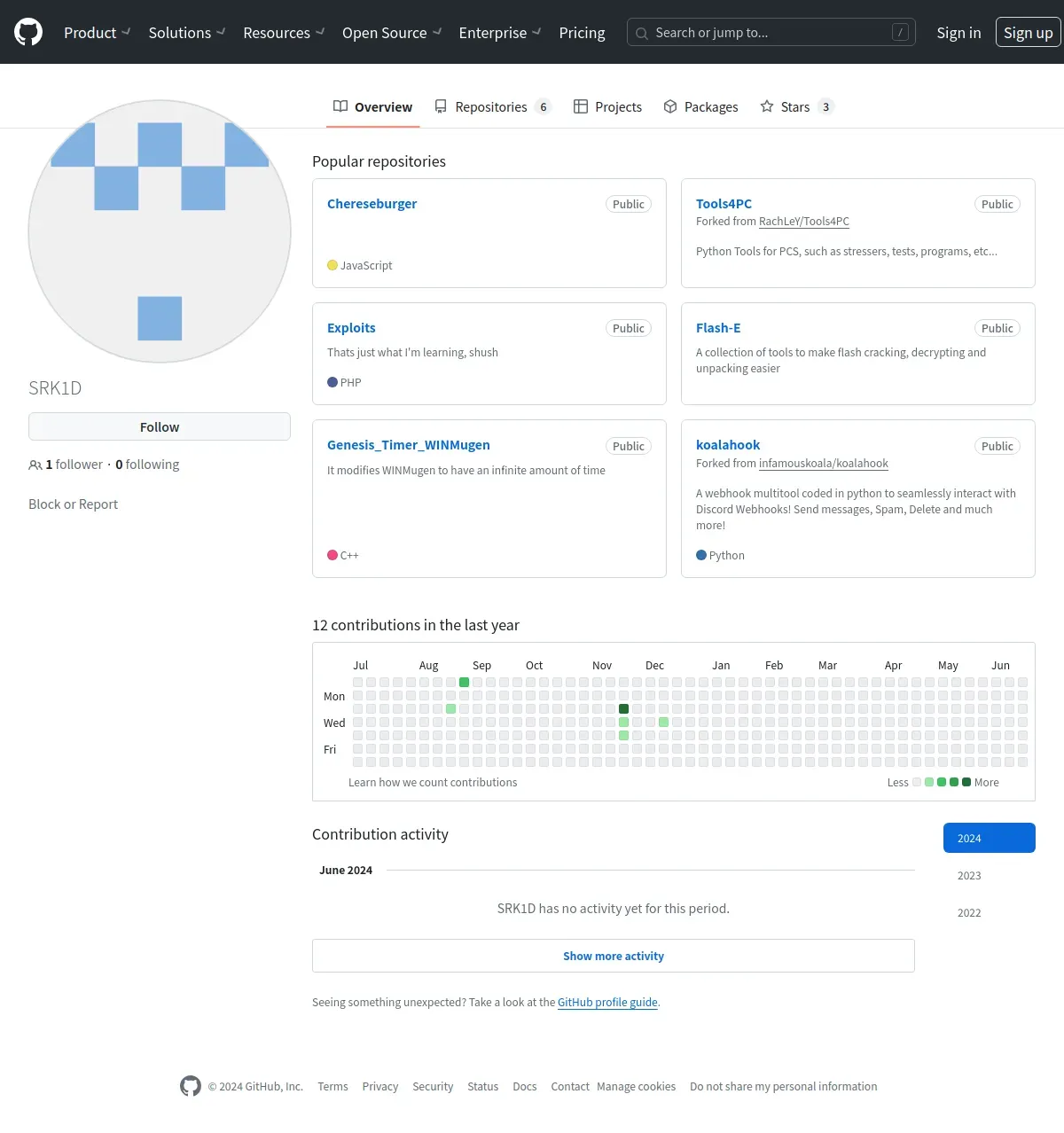Open the koalahook repository

click(x=728, y=445)
